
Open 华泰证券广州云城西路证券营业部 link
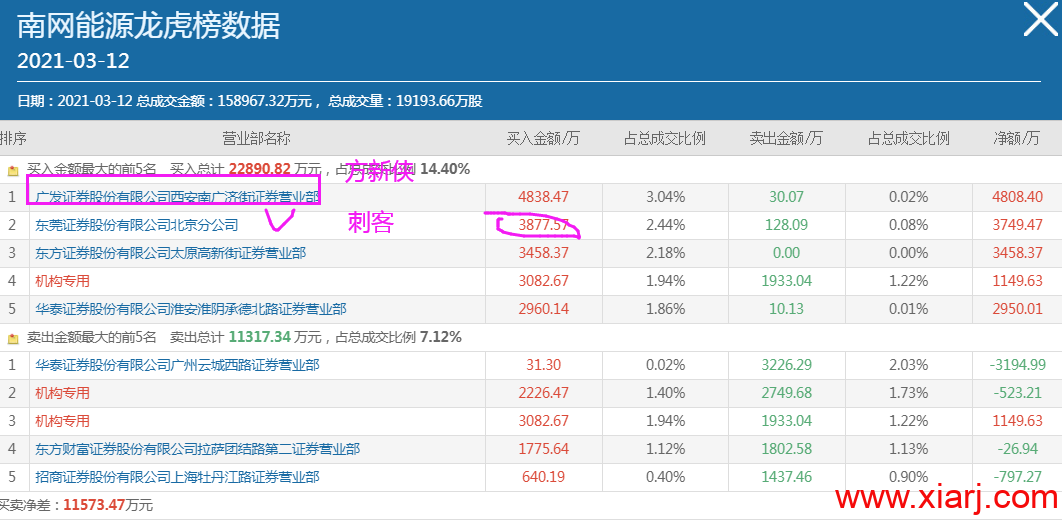177,366
